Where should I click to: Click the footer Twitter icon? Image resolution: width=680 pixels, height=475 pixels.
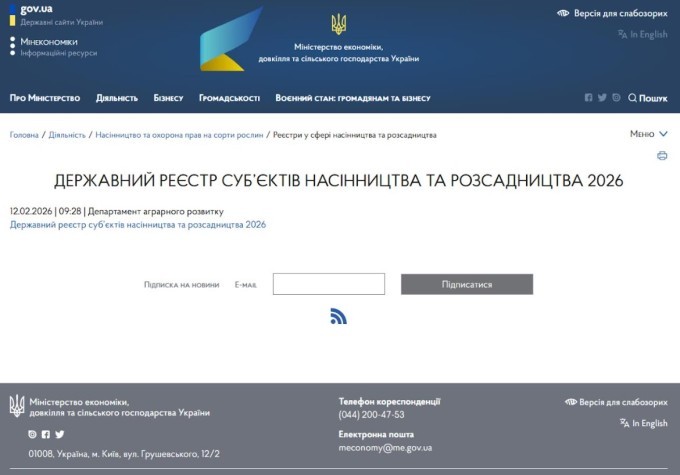60,434
